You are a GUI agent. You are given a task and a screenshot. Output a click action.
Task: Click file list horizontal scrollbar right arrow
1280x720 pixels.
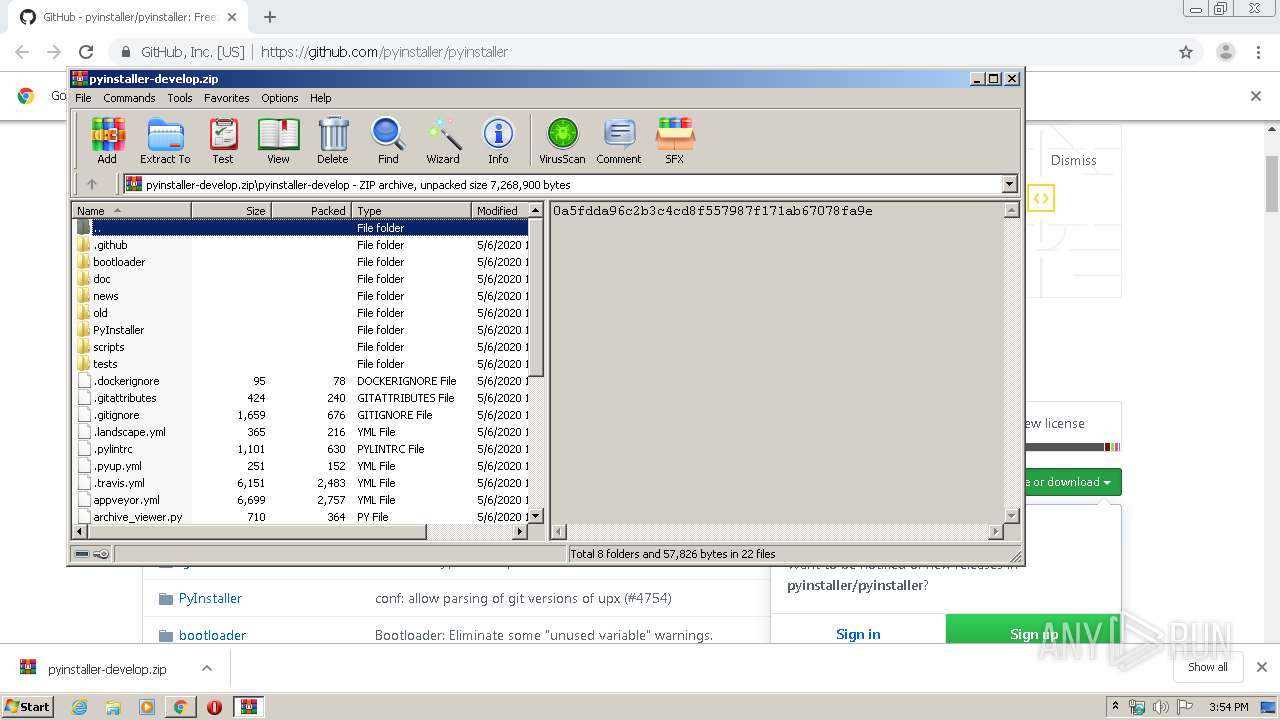click(x=519, y=532)
